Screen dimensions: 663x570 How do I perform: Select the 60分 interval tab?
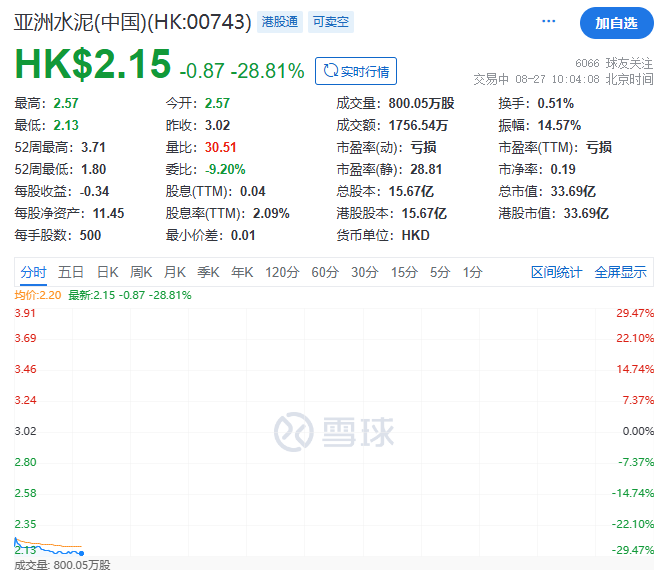[x=325, y=272]
